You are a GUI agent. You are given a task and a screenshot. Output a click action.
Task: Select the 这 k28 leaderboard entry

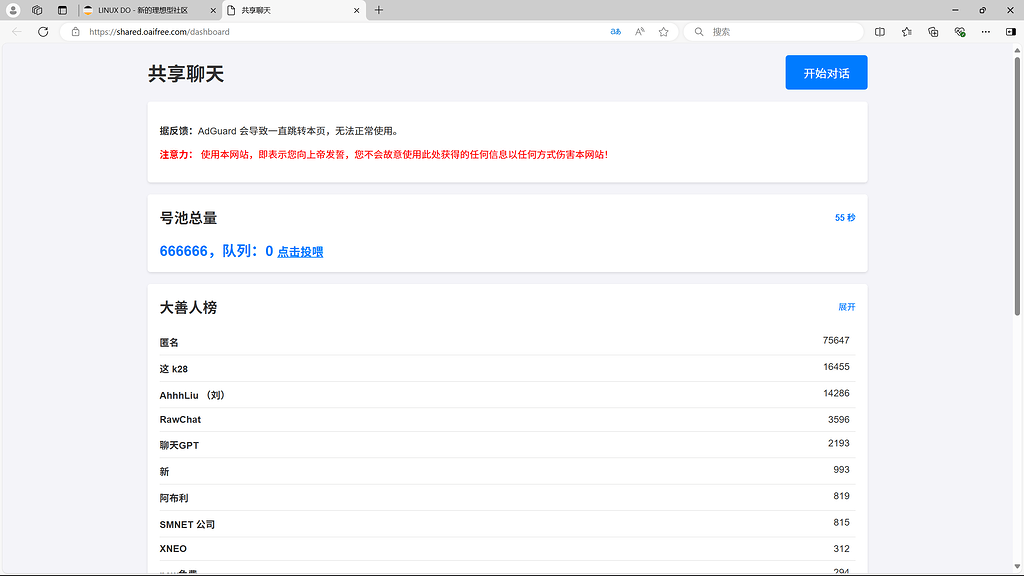(x=174, y=369)
